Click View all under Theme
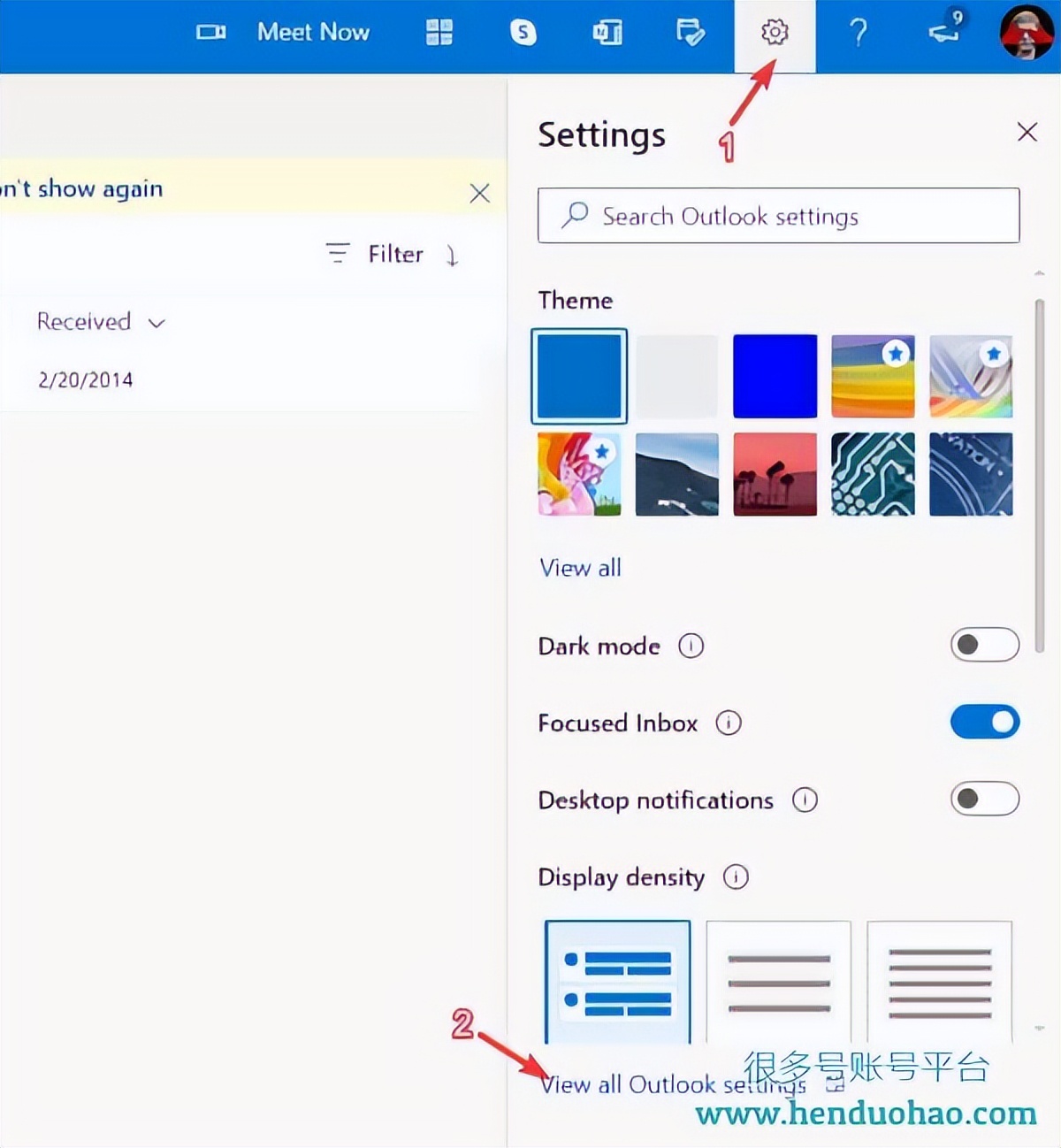The width and height of the screenshot is (1061, 1148). pos(580,568)
